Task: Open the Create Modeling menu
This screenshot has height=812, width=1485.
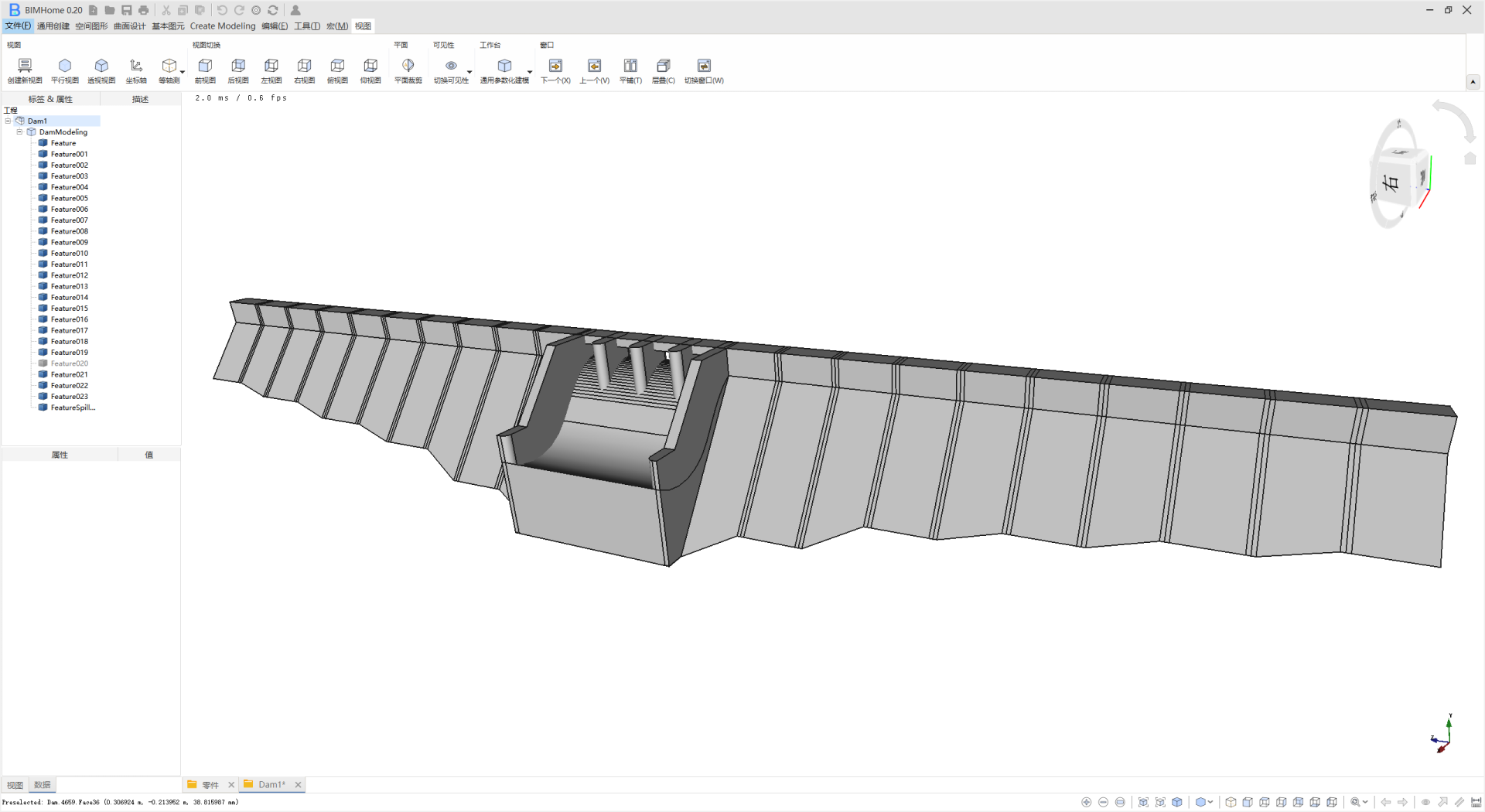Action: click(223, 26)
